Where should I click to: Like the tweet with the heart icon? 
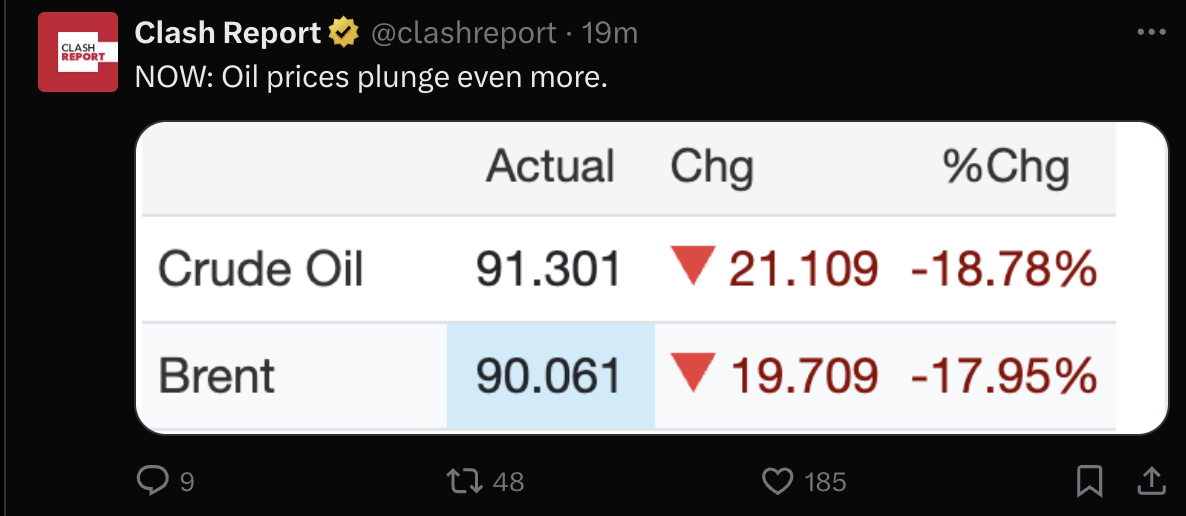coord(777,482)
